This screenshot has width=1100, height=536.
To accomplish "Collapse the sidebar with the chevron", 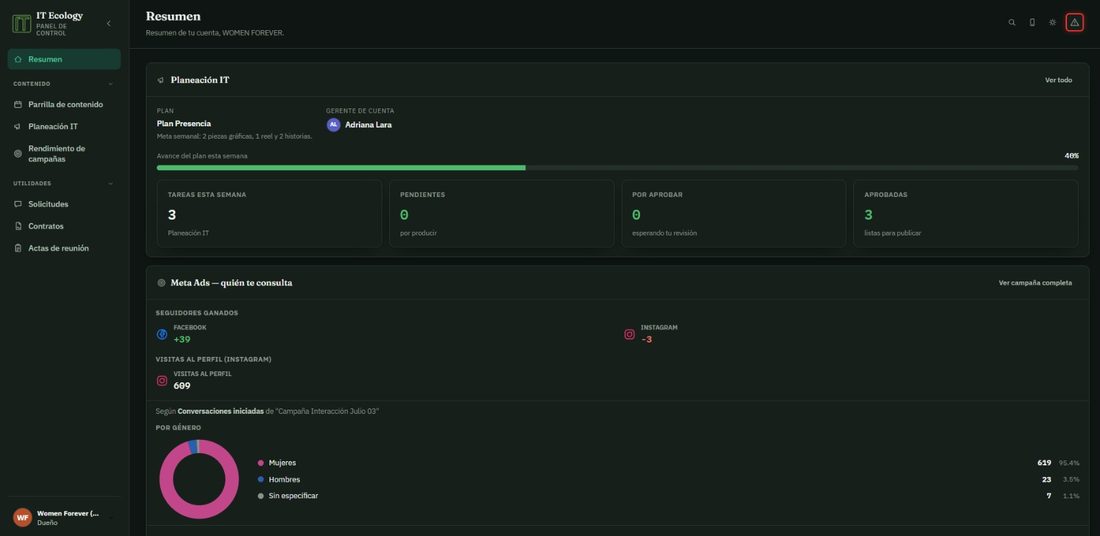I will (108, 24).
